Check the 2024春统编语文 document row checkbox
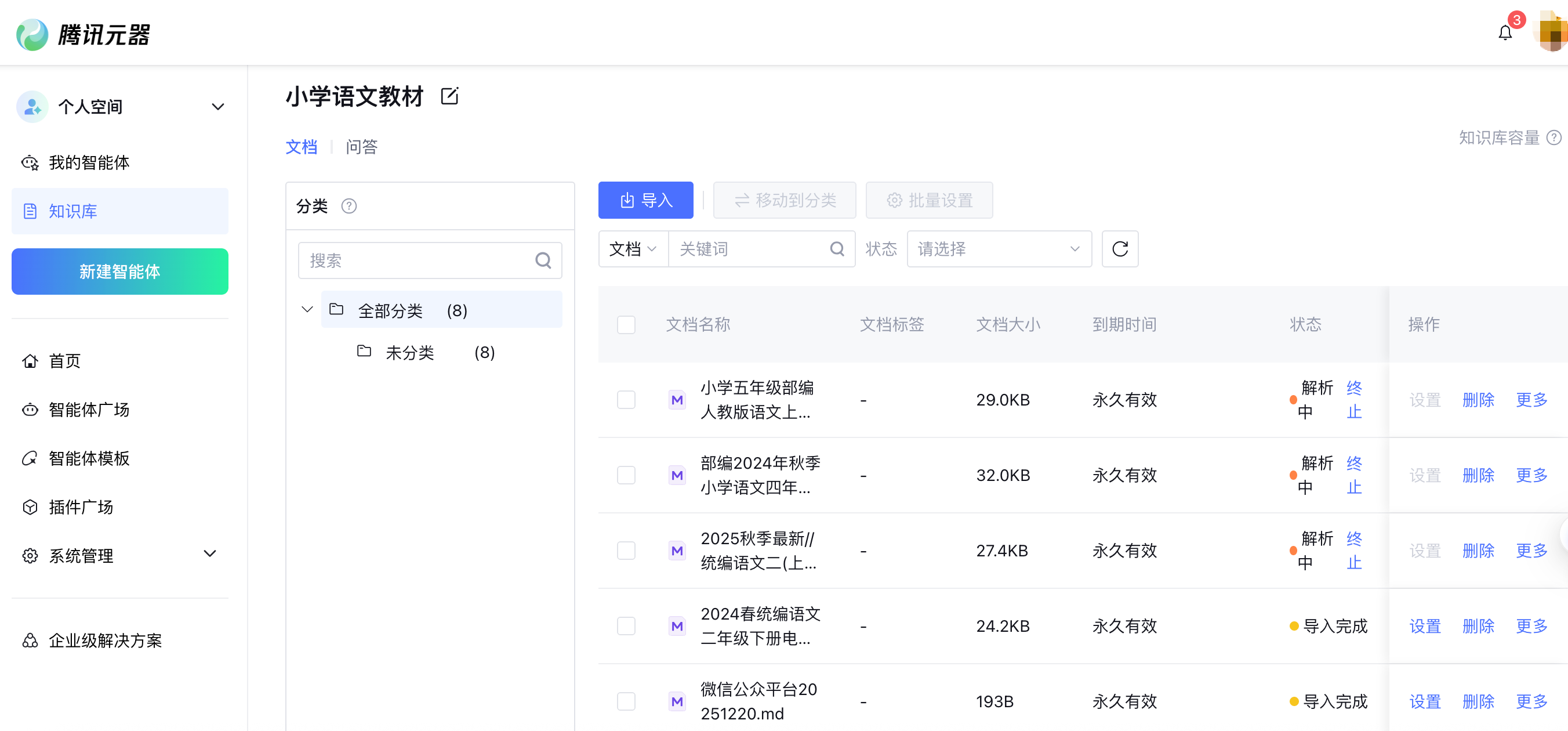 click(626, 625)
